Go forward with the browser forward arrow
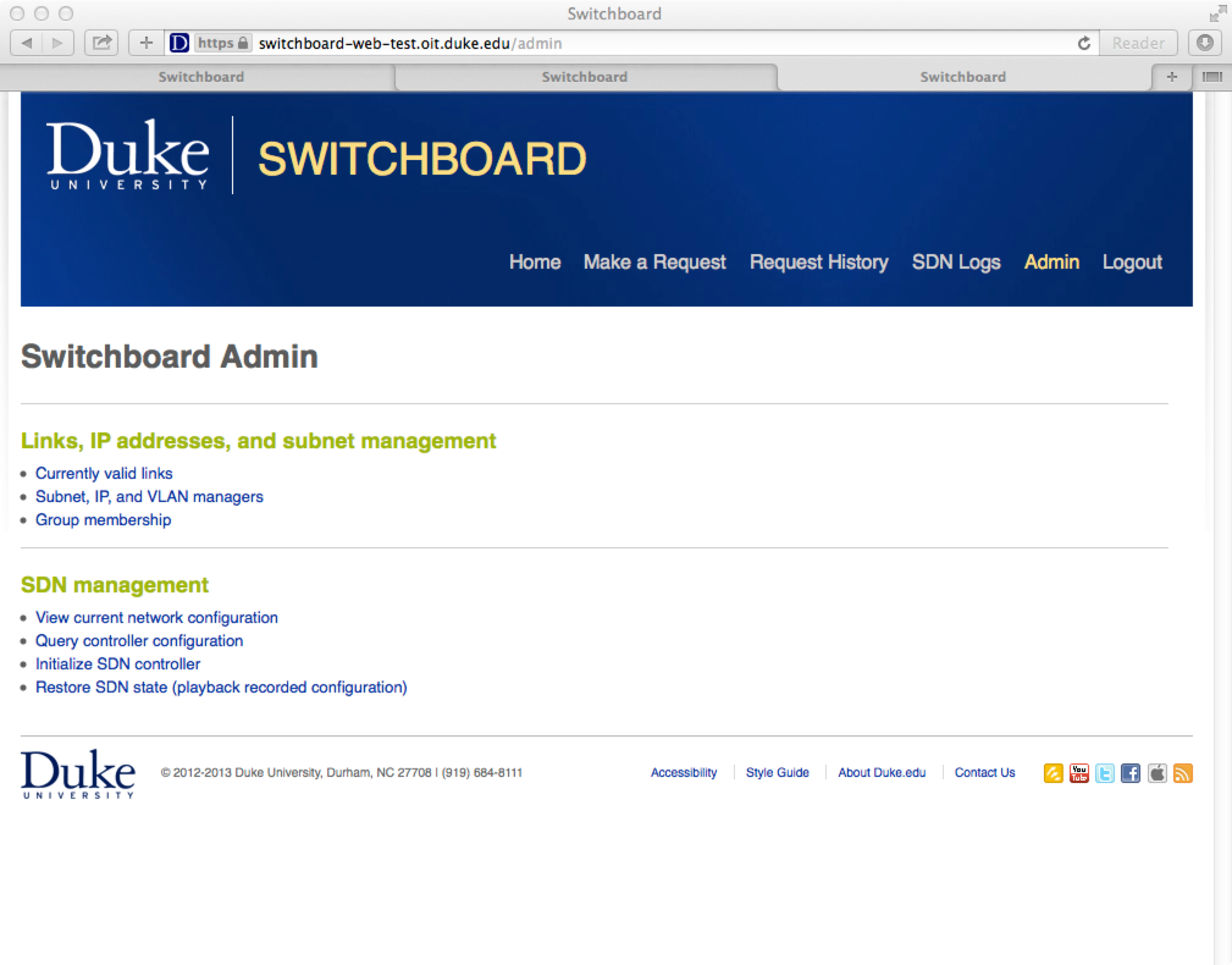 pos(58,43)
